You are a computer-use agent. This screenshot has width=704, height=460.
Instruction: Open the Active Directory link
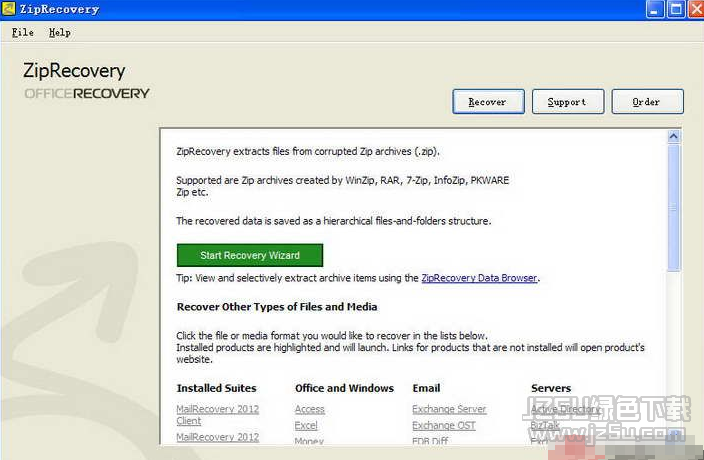(x=565, y=409)
